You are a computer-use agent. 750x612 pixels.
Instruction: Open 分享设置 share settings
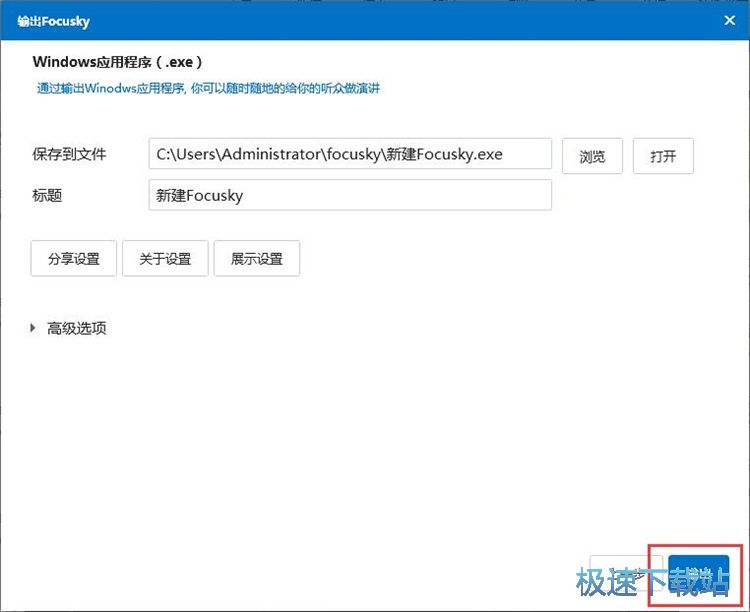tap(74, 258)
